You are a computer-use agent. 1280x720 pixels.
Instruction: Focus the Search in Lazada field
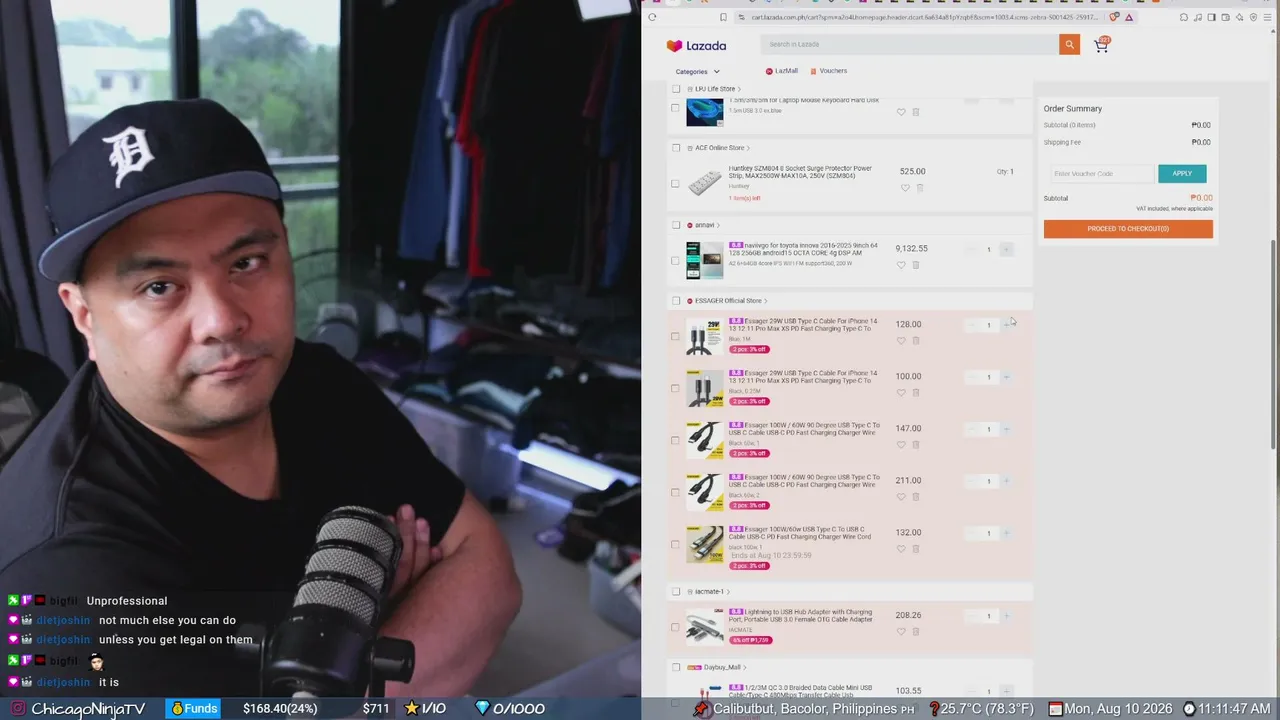point(909,44)
